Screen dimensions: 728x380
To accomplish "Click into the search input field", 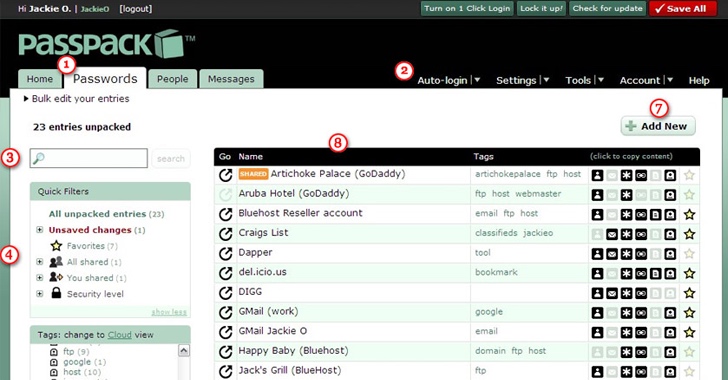I will 89,158.
